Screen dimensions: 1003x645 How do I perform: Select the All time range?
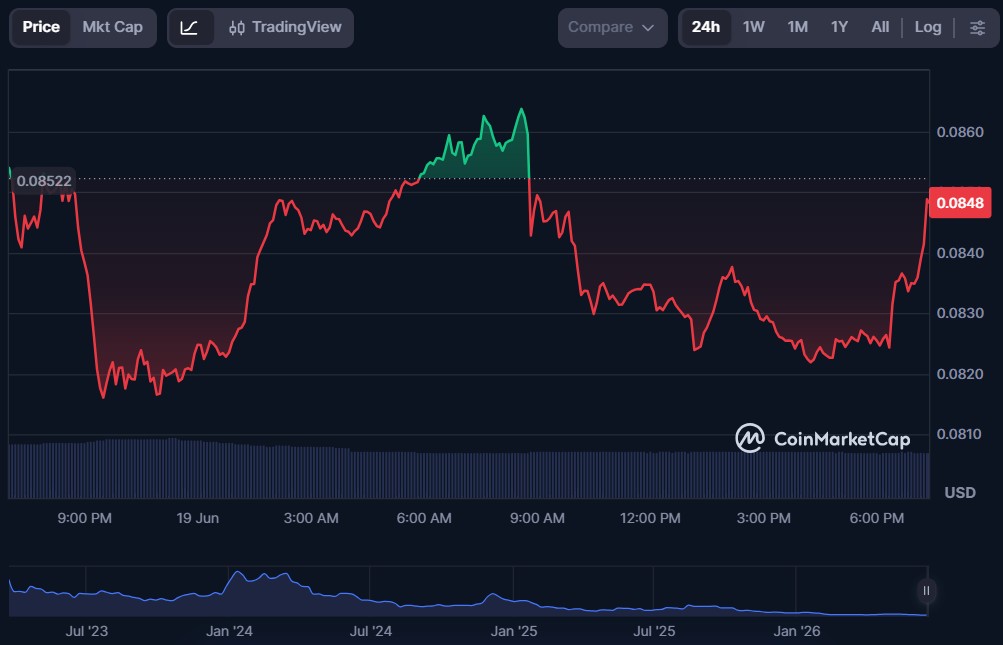pos(880,28)
